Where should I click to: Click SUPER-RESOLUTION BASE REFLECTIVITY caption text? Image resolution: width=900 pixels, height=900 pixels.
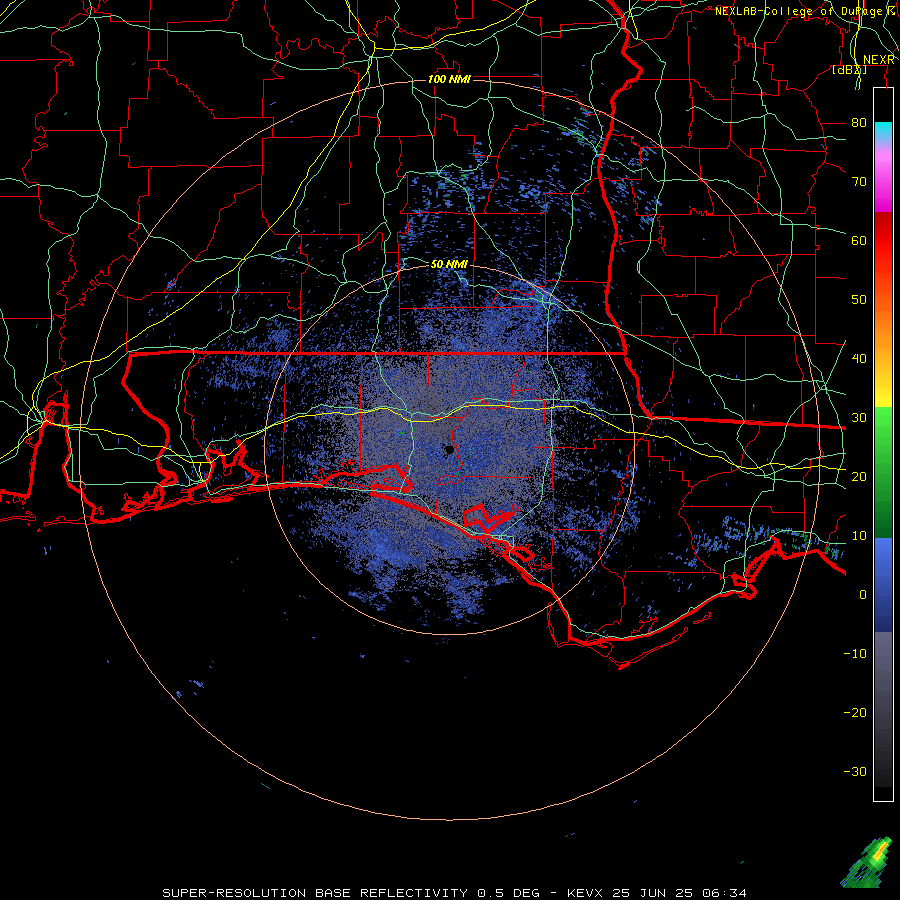[315, 893]
